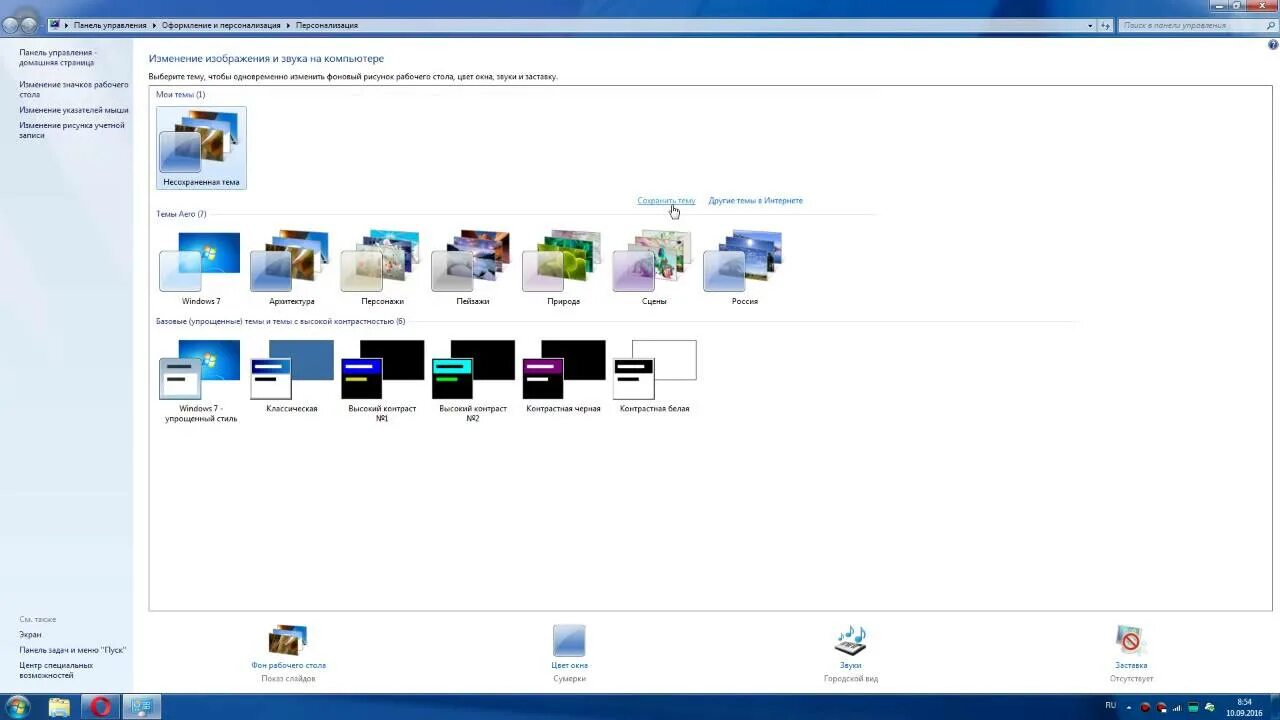Open File Explorer from the taskbar
Screen dimensions: 1280x720
(x=59, y=707)
